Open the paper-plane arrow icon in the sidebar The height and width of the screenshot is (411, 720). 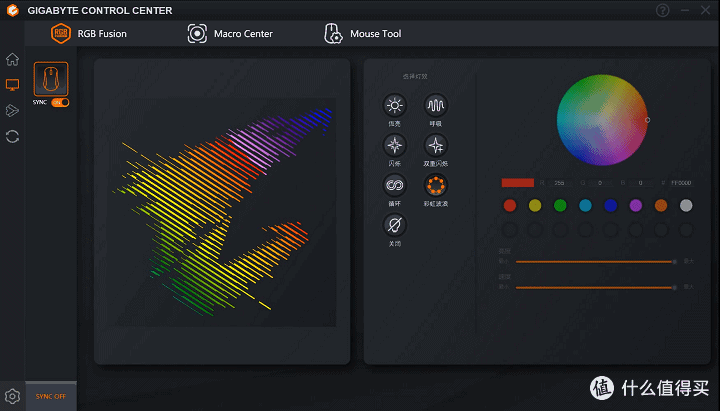click(x=12, y=111)
